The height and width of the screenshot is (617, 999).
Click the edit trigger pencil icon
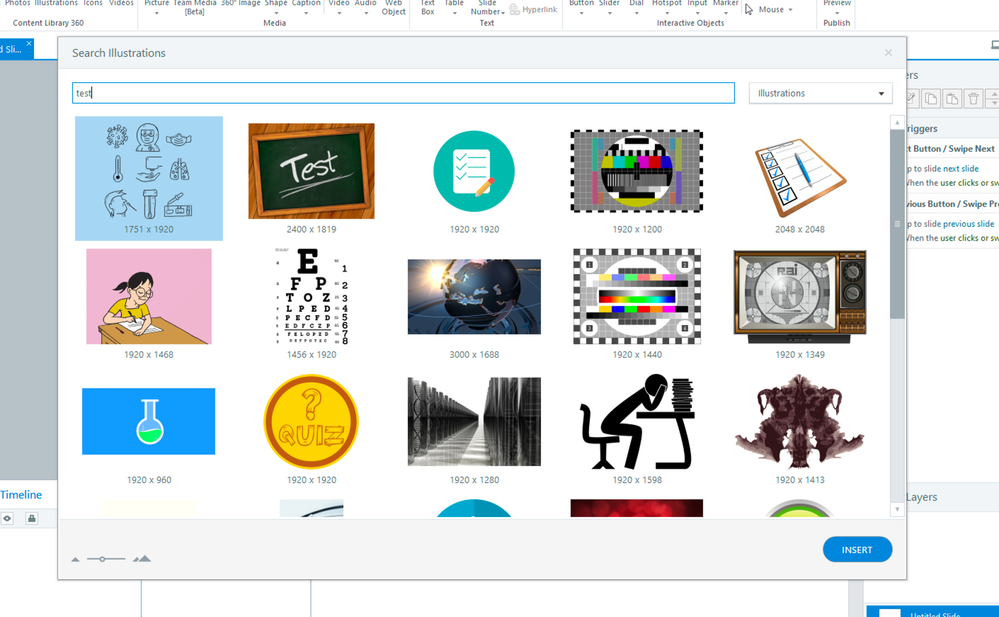click(x=912, y=98)
